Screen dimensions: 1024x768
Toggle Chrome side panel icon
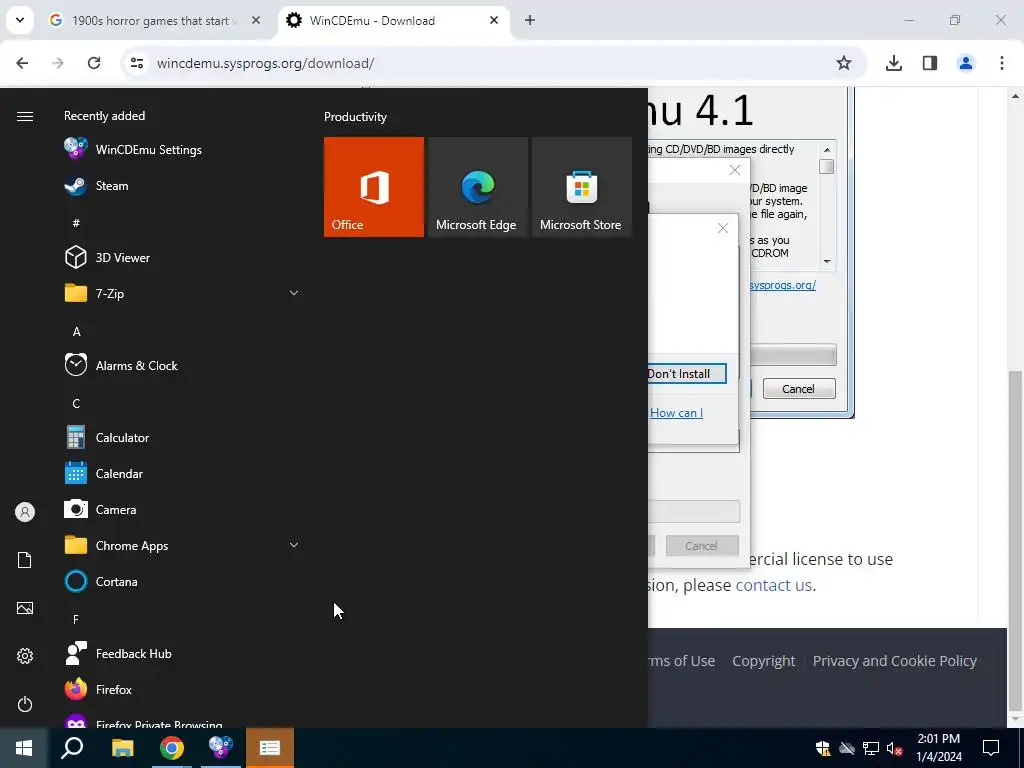930,63
